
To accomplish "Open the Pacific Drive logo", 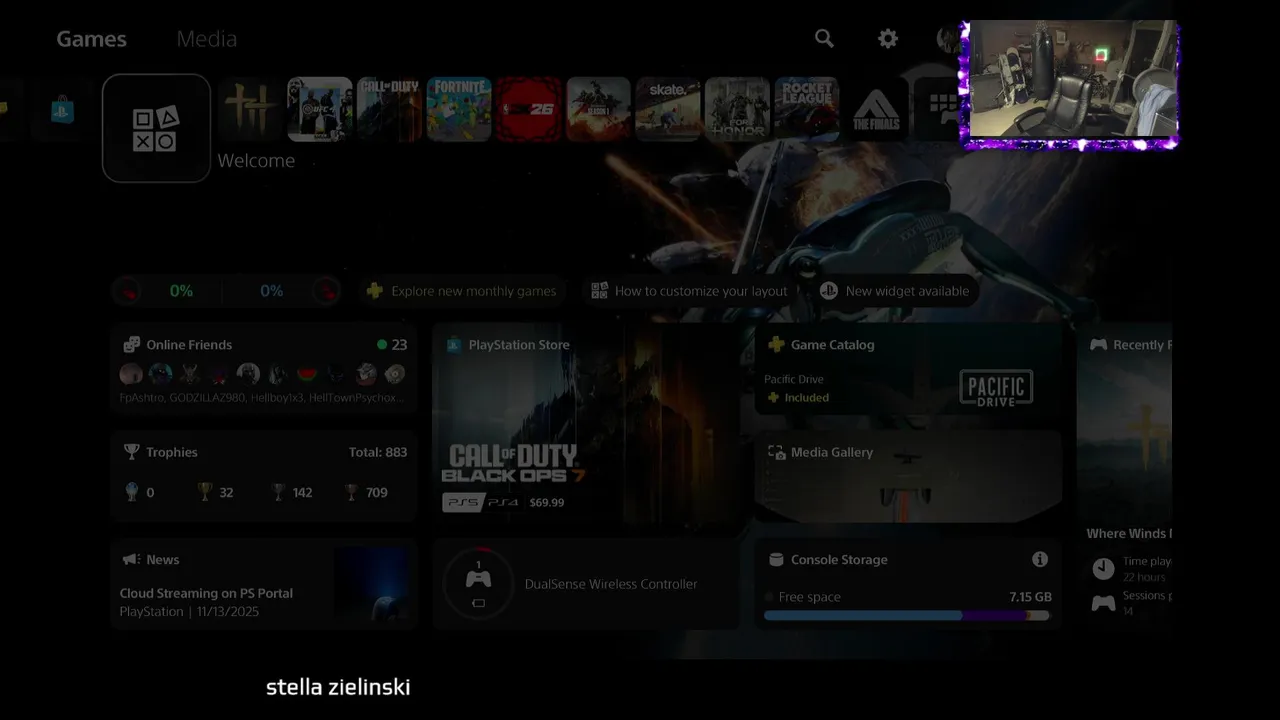I will [996, 388].
